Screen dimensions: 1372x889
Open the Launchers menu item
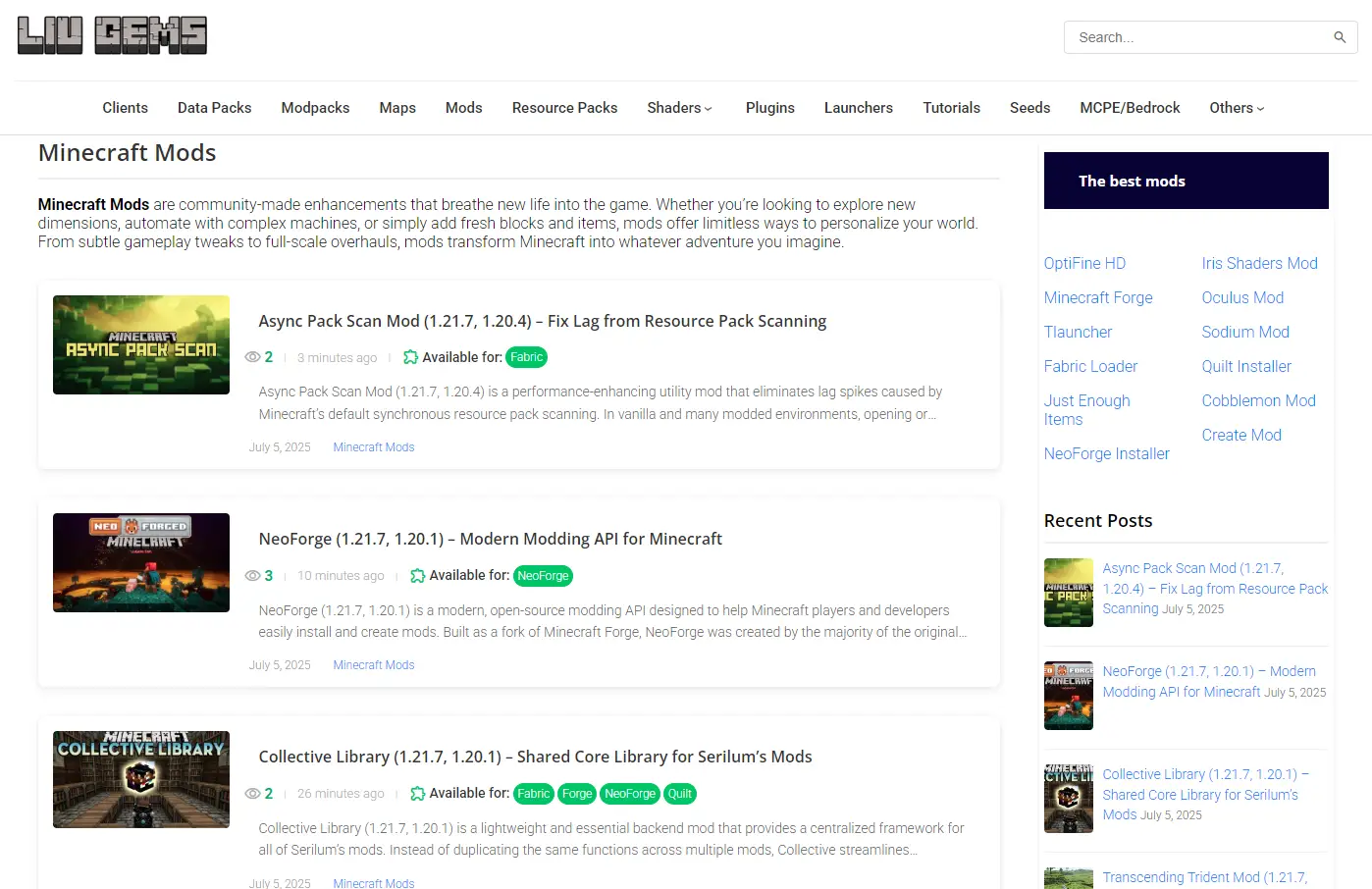pyautogui.click(x=858, y=108)
